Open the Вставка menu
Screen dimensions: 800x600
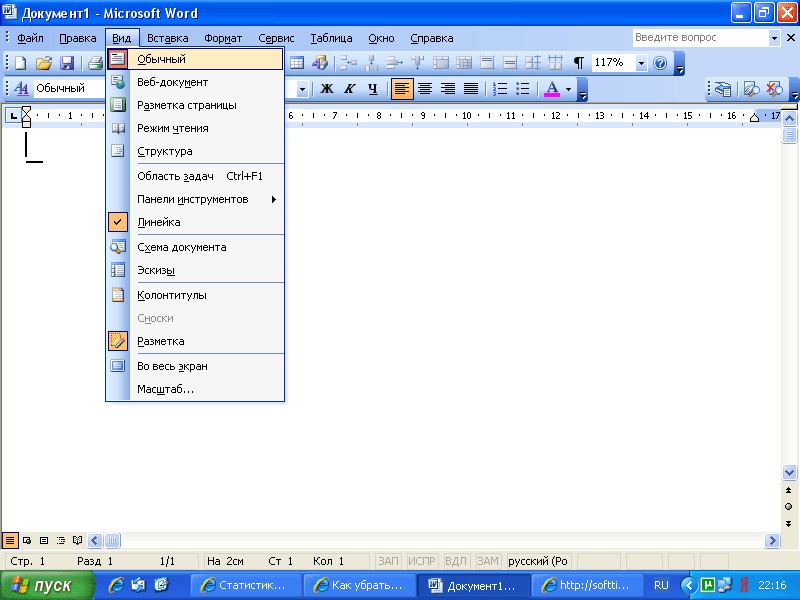(167, 38)
